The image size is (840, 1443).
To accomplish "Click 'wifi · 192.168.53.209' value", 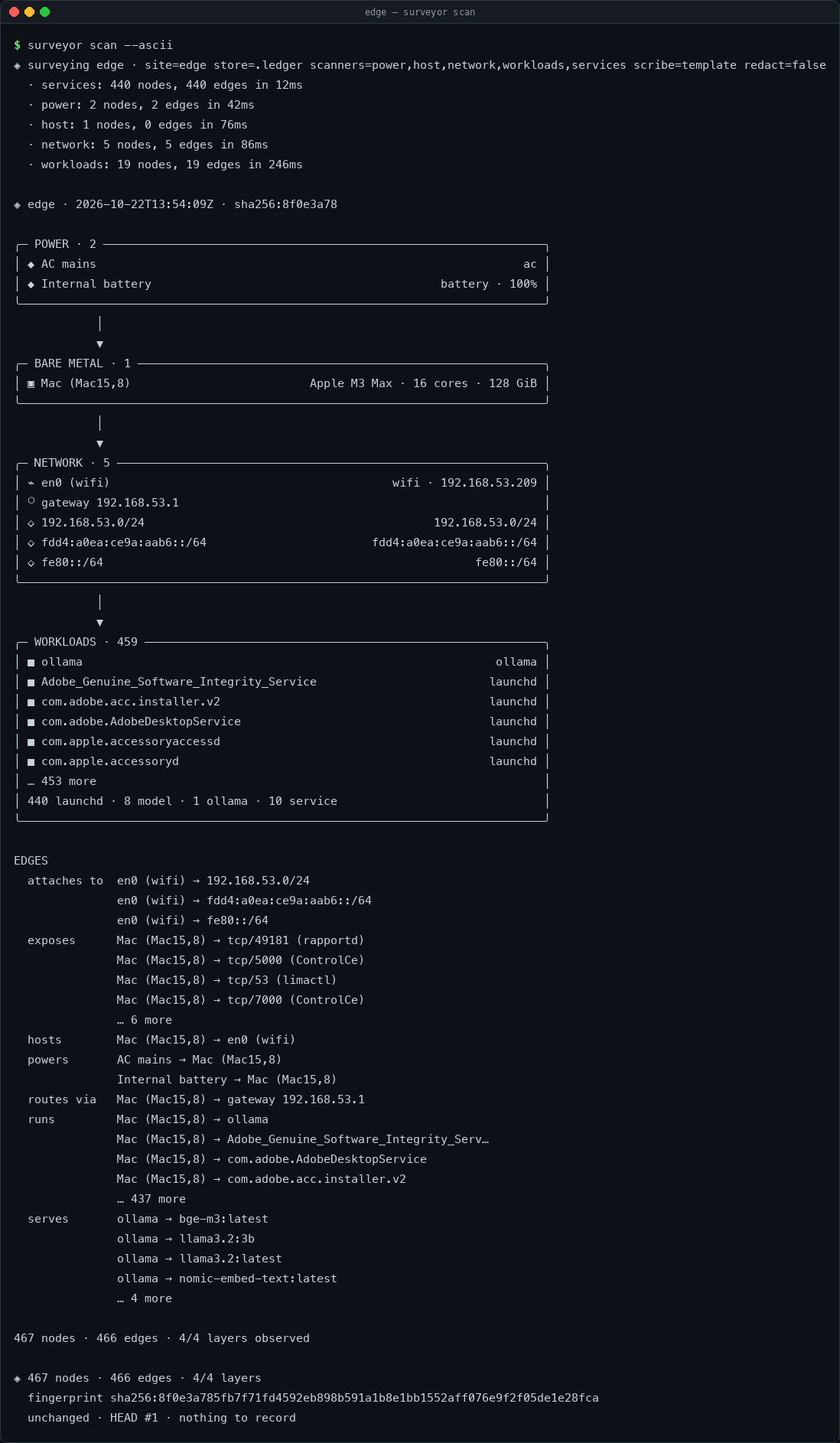I will 464,483.
